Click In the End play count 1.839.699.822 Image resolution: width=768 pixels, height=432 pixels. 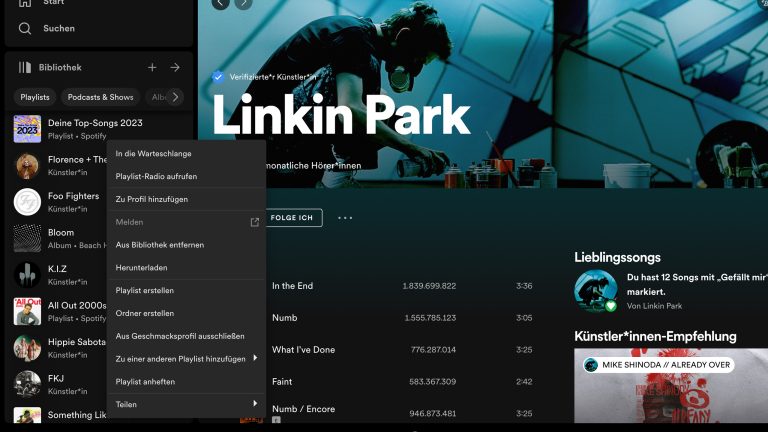(429, 286)
